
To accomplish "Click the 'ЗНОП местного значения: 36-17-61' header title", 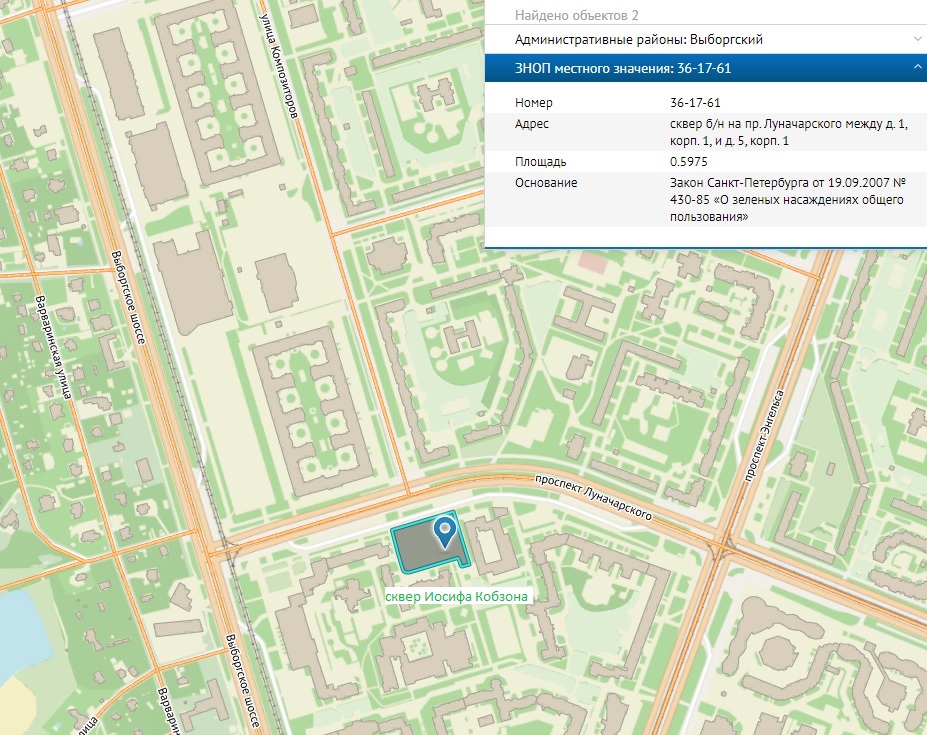I will point(617,68).
